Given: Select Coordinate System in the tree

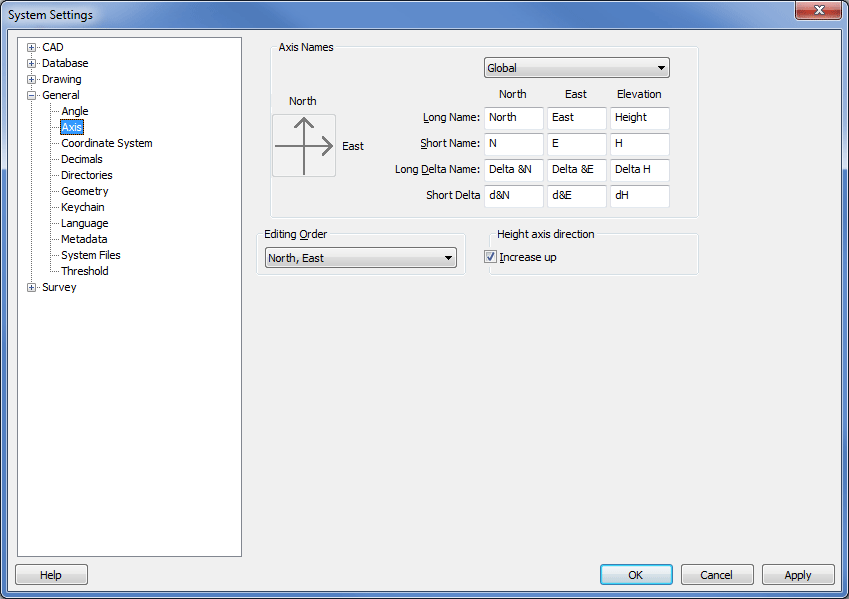Looking at the screenshot, I should point(106,143).
